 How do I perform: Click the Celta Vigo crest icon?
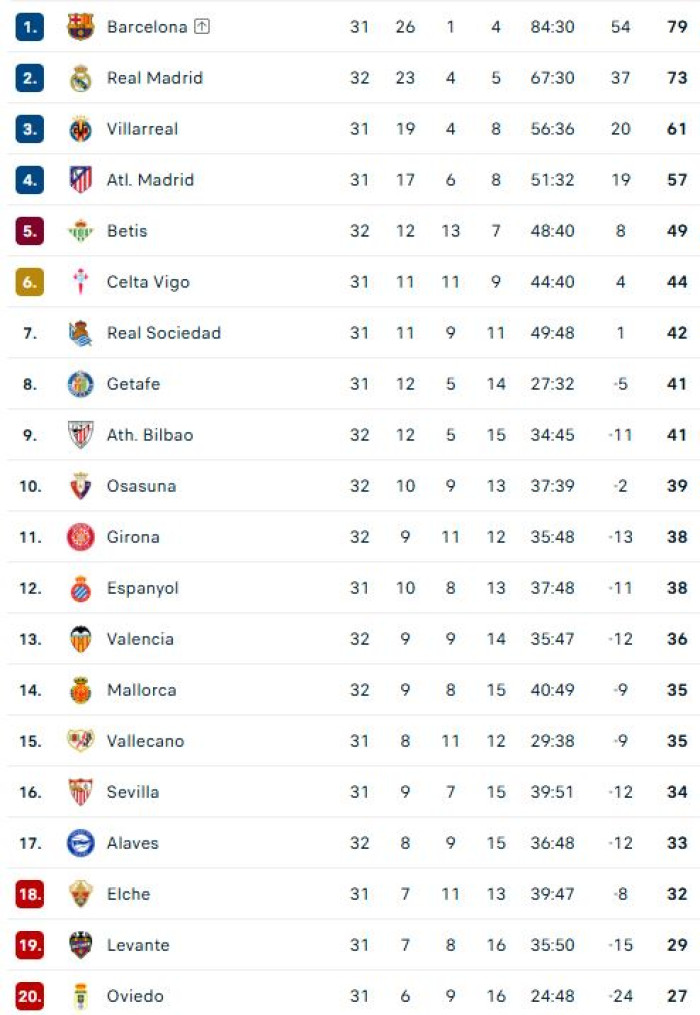tap(80, 282)
